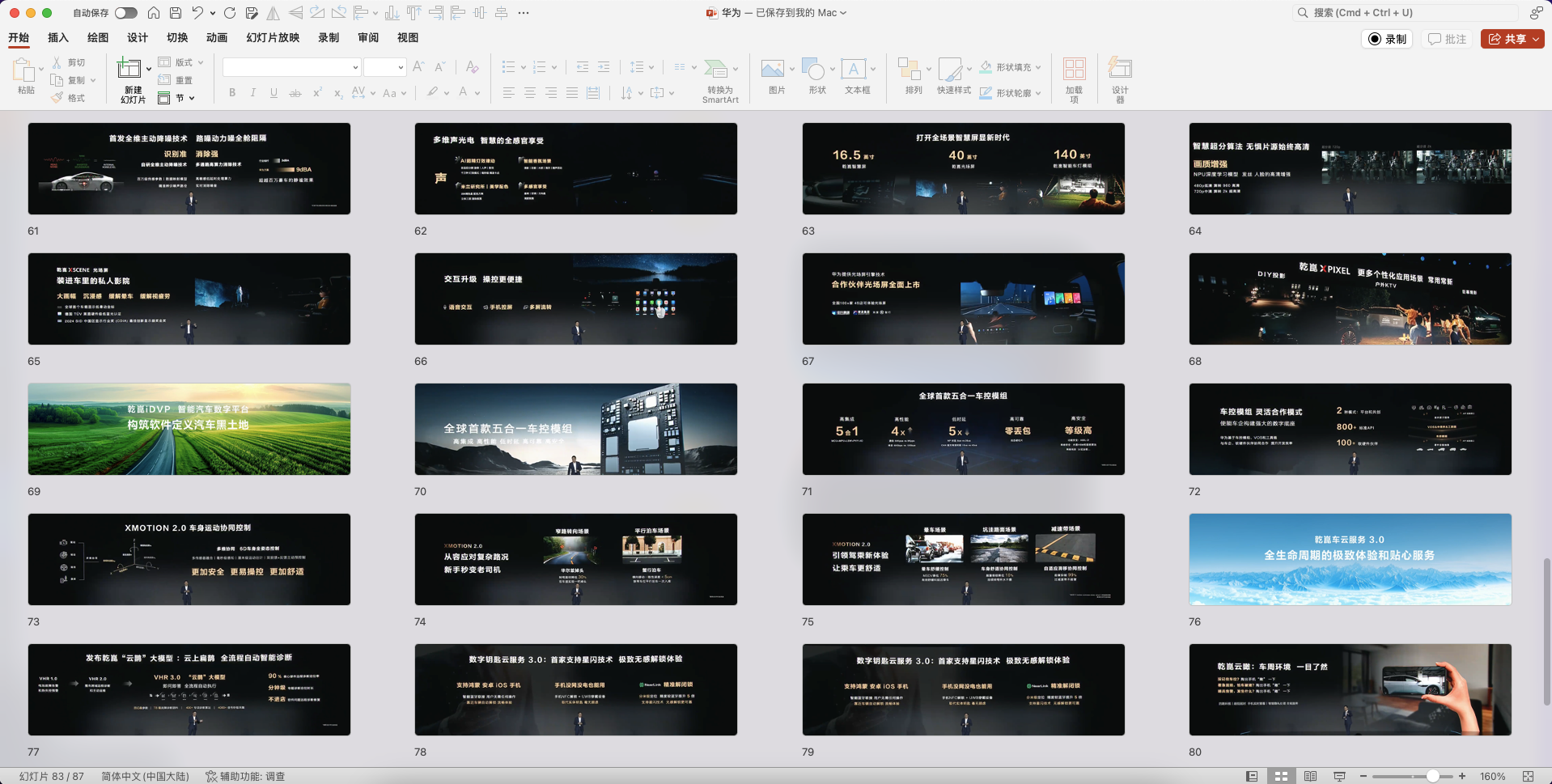This screenshot has height=784, width=1552.
Task: Open the 插入 ribbon tab
Action: point(58,37)
